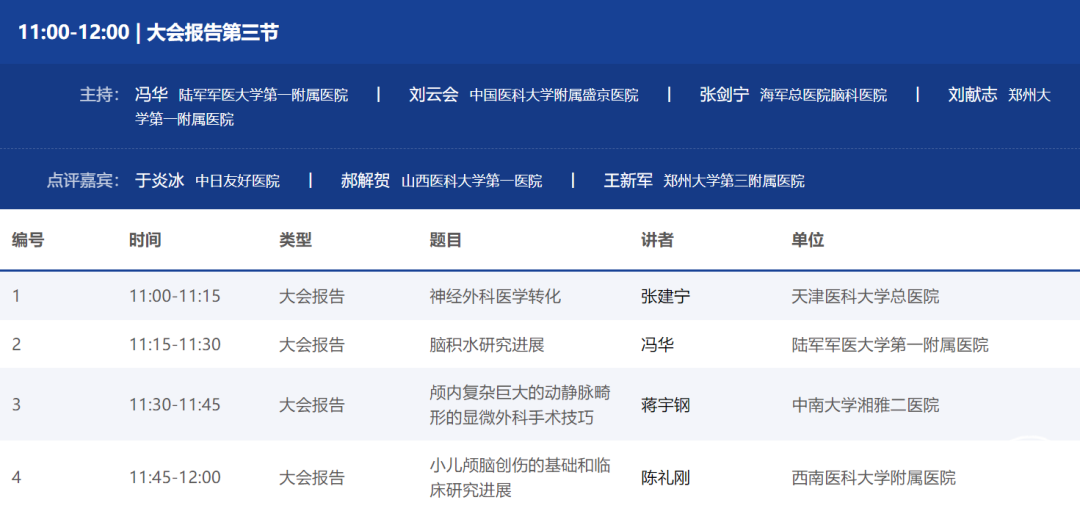Click the 讲者 column header
The height and width of the screenshot is (511, 1080).
point(657,240)
